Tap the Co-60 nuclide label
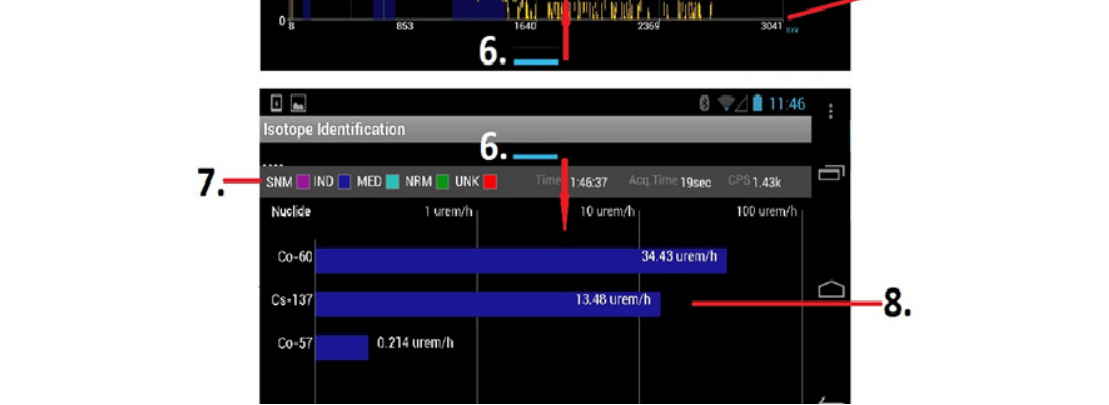The height and width of the screenshot is (405, 1109). pos(295,257)
